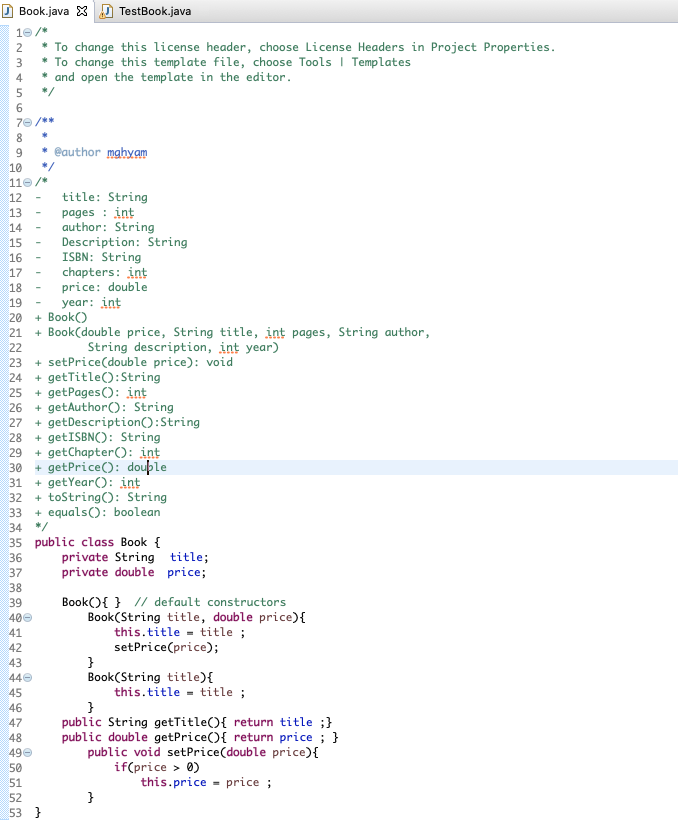Click 'private double price;' field declaration
Screen dimensions: 678x839
134,572
